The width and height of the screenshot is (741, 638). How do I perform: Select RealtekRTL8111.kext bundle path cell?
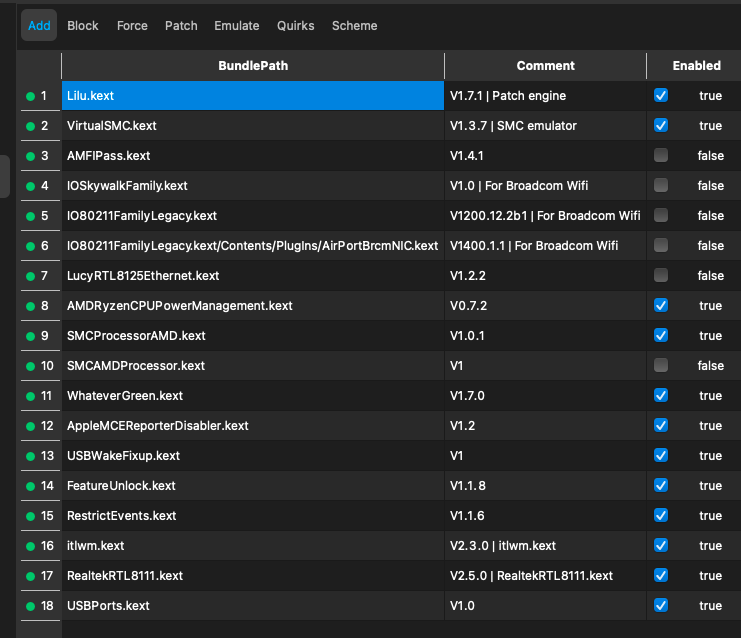click(x=253, y=576)
